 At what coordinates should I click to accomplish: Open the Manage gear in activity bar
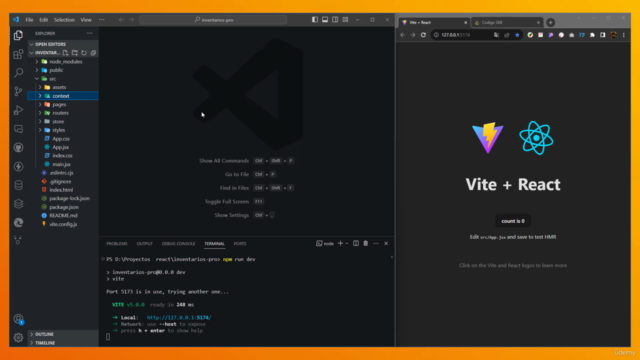tap(18, 338)
